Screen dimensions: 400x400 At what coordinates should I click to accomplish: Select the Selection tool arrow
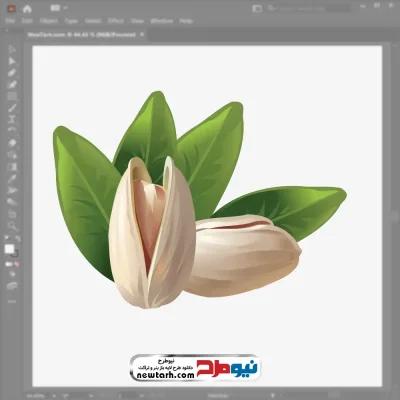pyautogui.click(x=12, y=49)
